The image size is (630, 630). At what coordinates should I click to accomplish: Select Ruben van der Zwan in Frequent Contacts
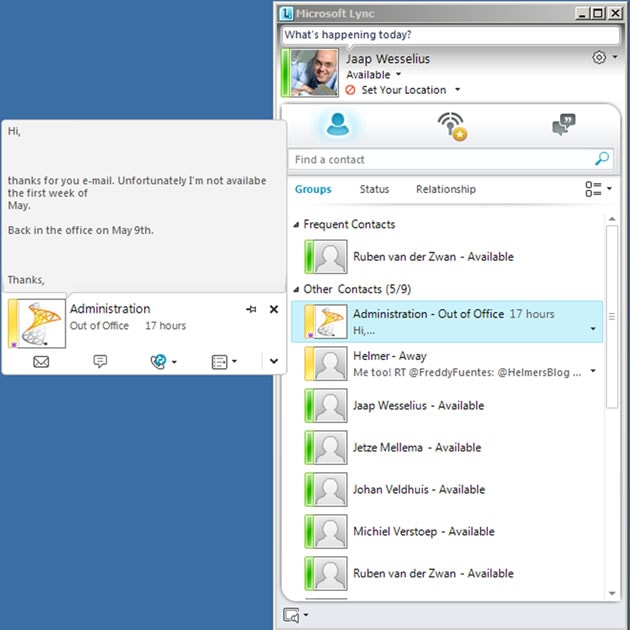446,257
